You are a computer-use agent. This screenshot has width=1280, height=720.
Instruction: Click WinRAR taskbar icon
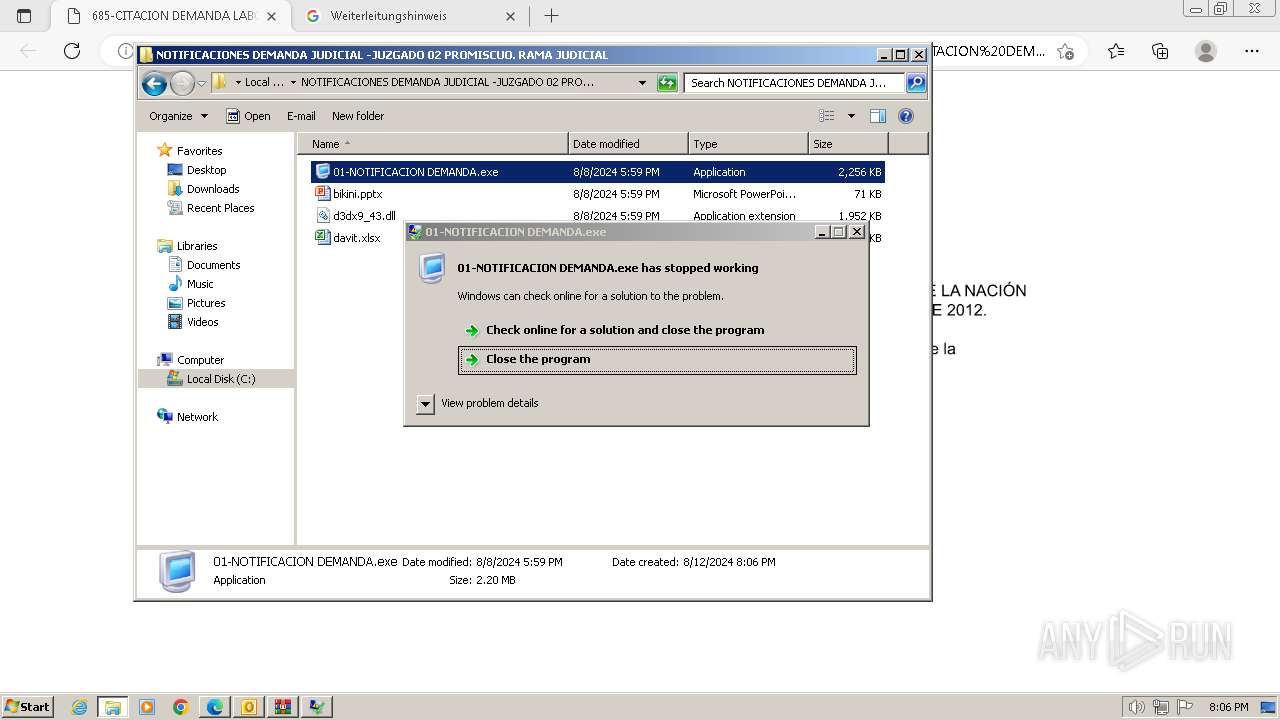(x=283, y=707)
